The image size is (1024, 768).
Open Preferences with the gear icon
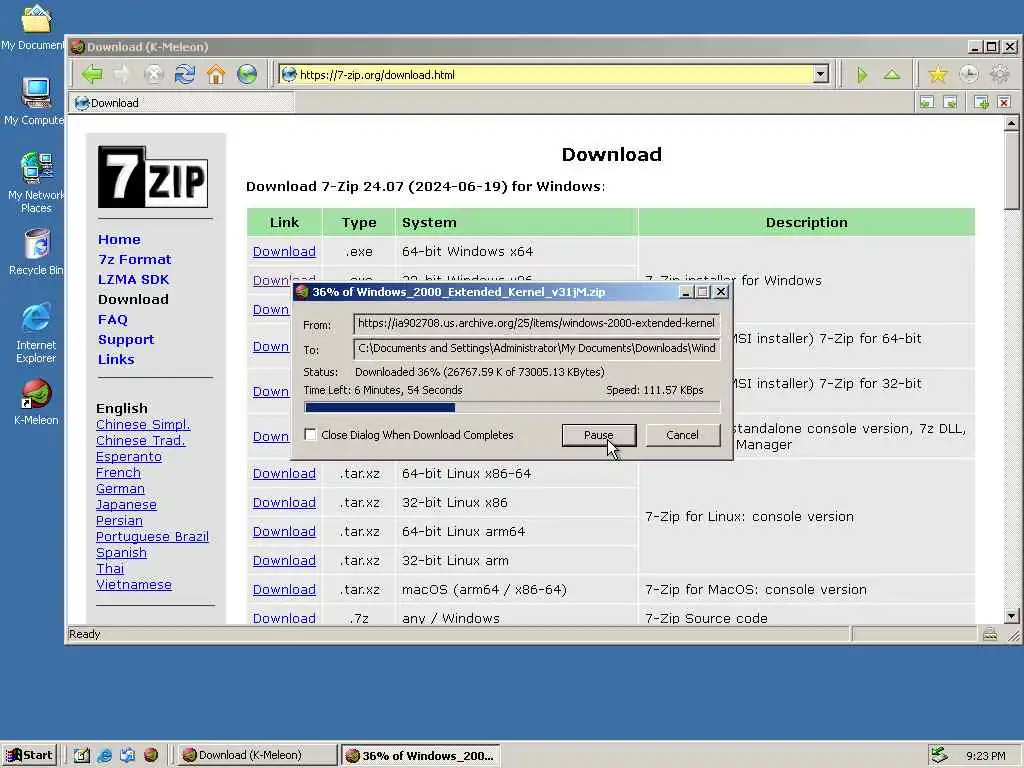[1000, 74]
